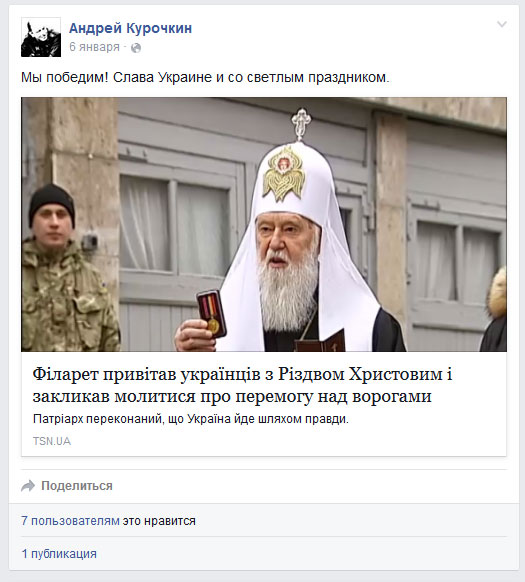Click the public audience globe icon
The image size is (525, 582).
tap(136, 48)
